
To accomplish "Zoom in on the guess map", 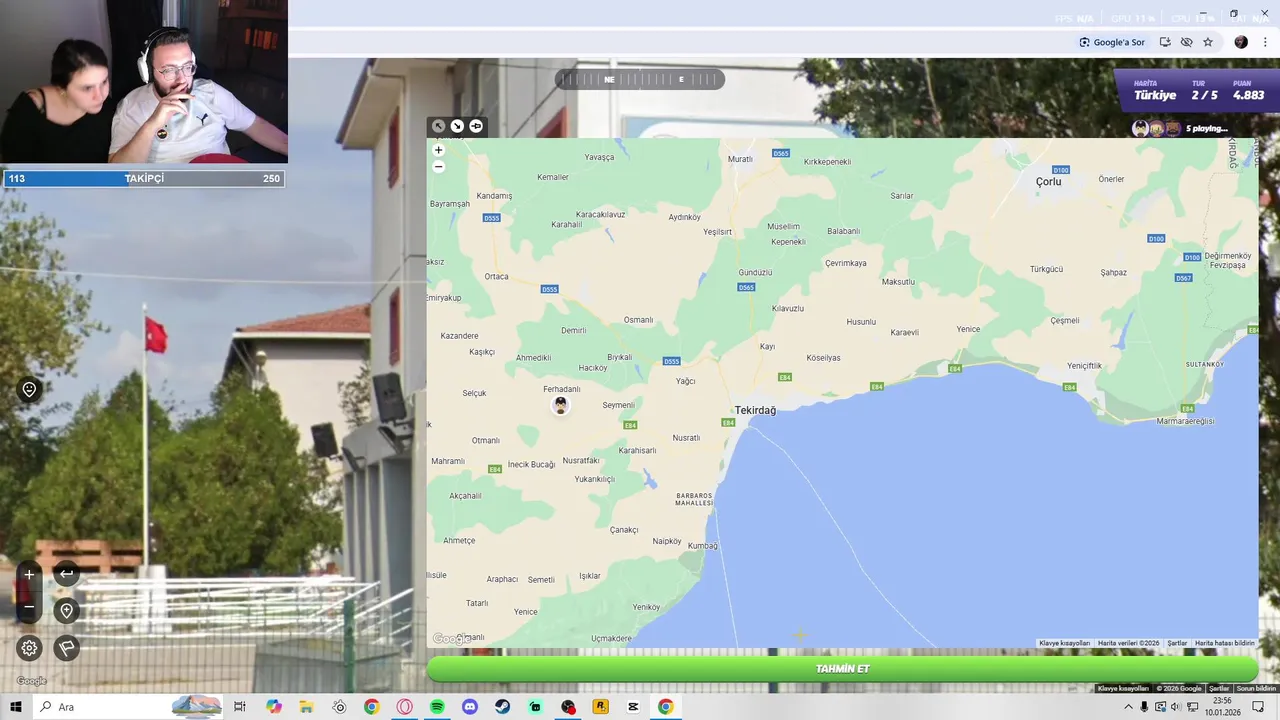I will tap(438, 150).
